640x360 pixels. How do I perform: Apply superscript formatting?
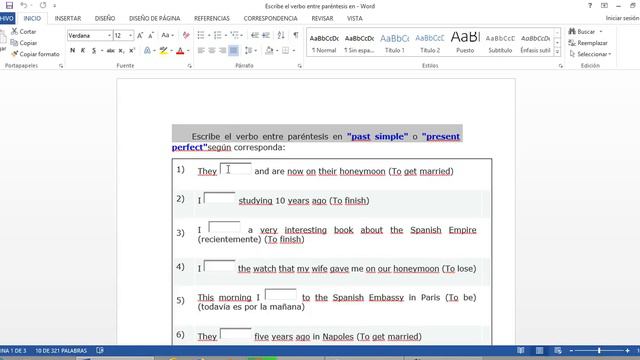tap(131, 51)
